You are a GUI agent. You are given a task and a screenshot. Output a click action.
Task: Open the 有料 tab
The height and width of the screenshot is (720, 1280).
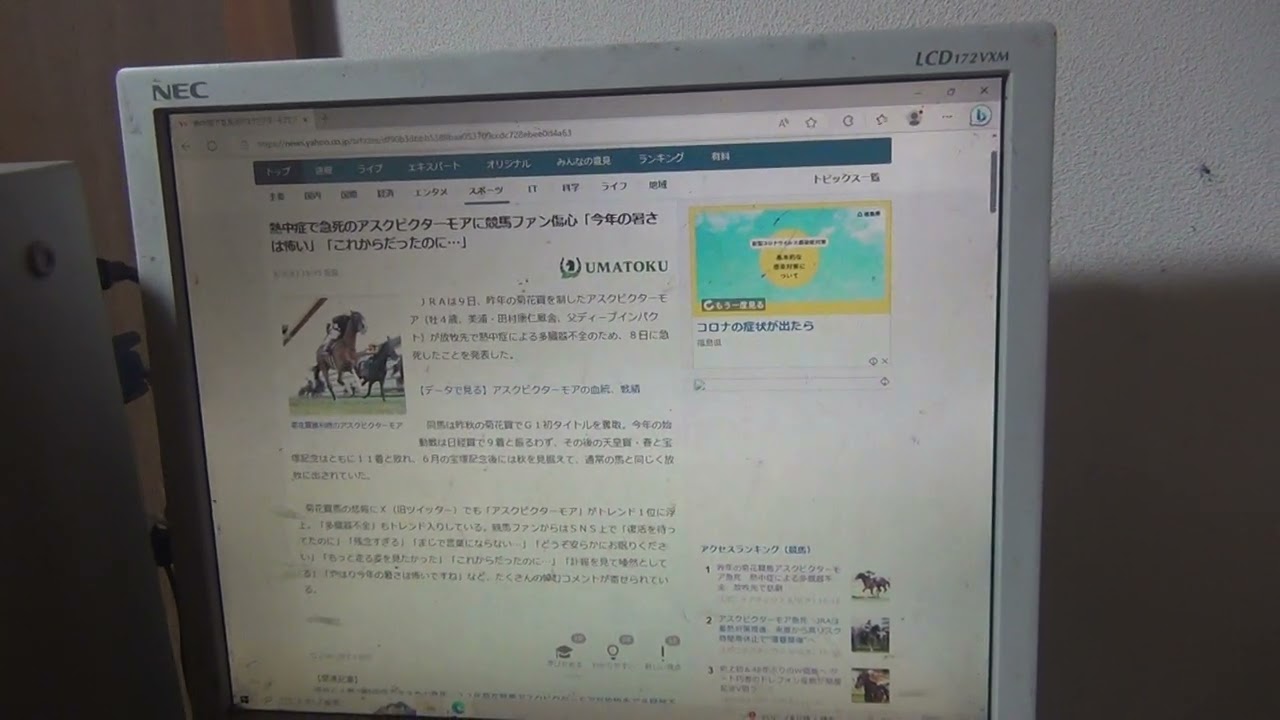tap(720, 156)
